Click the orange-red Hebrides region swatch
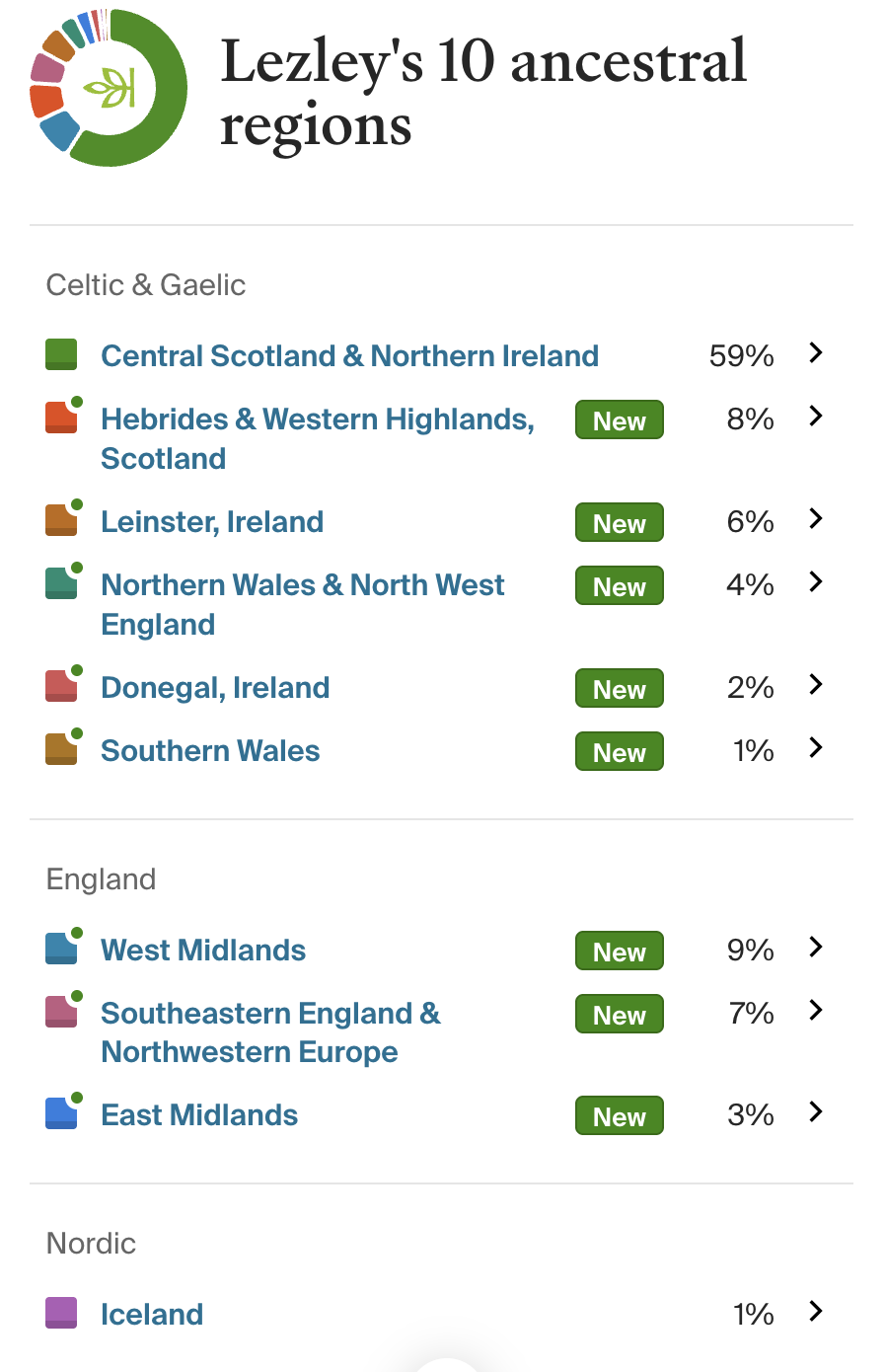The width and height of the screenshot is (886, 1372). [61, 418]
